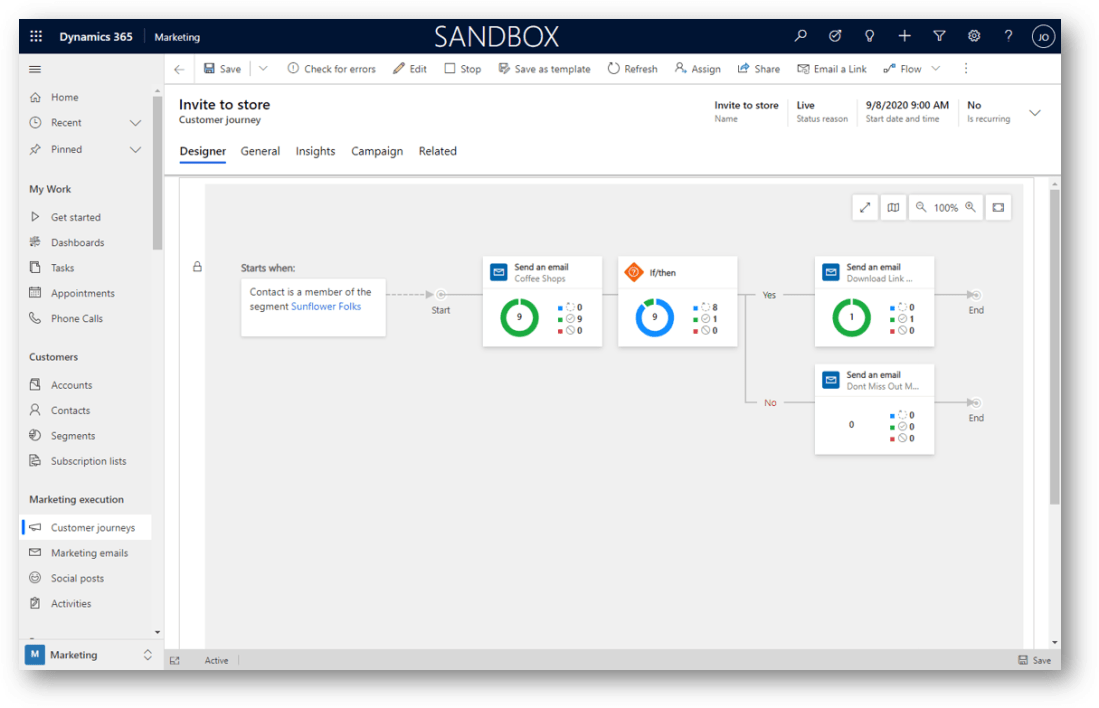This screenshot has height=708, width=1099.
Task: Stop the live customer journey
Action: point(462,69)
